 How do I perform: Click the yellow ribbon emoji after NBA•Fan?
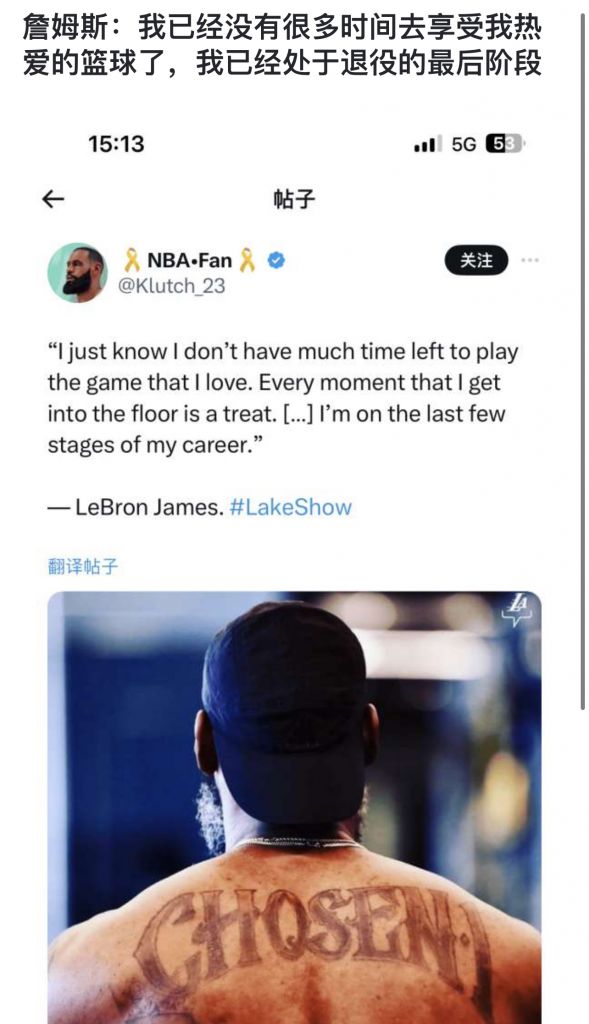[247, 260]
